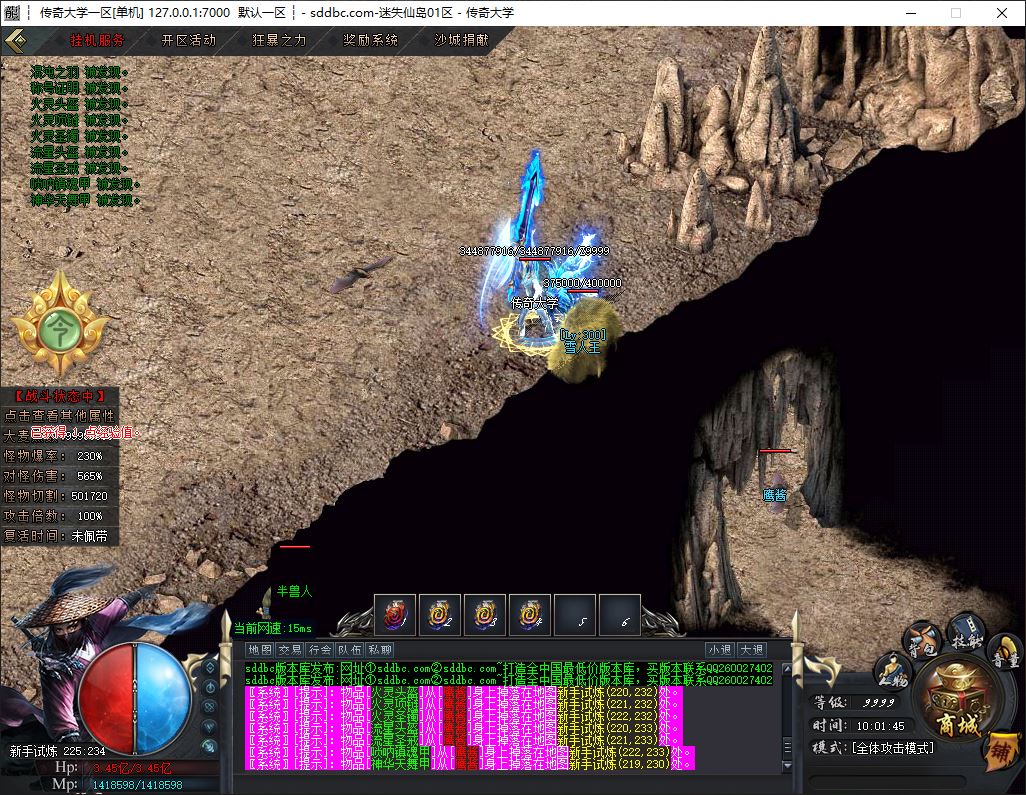Click the fourth round button beside orb

[x=210, y=726]
